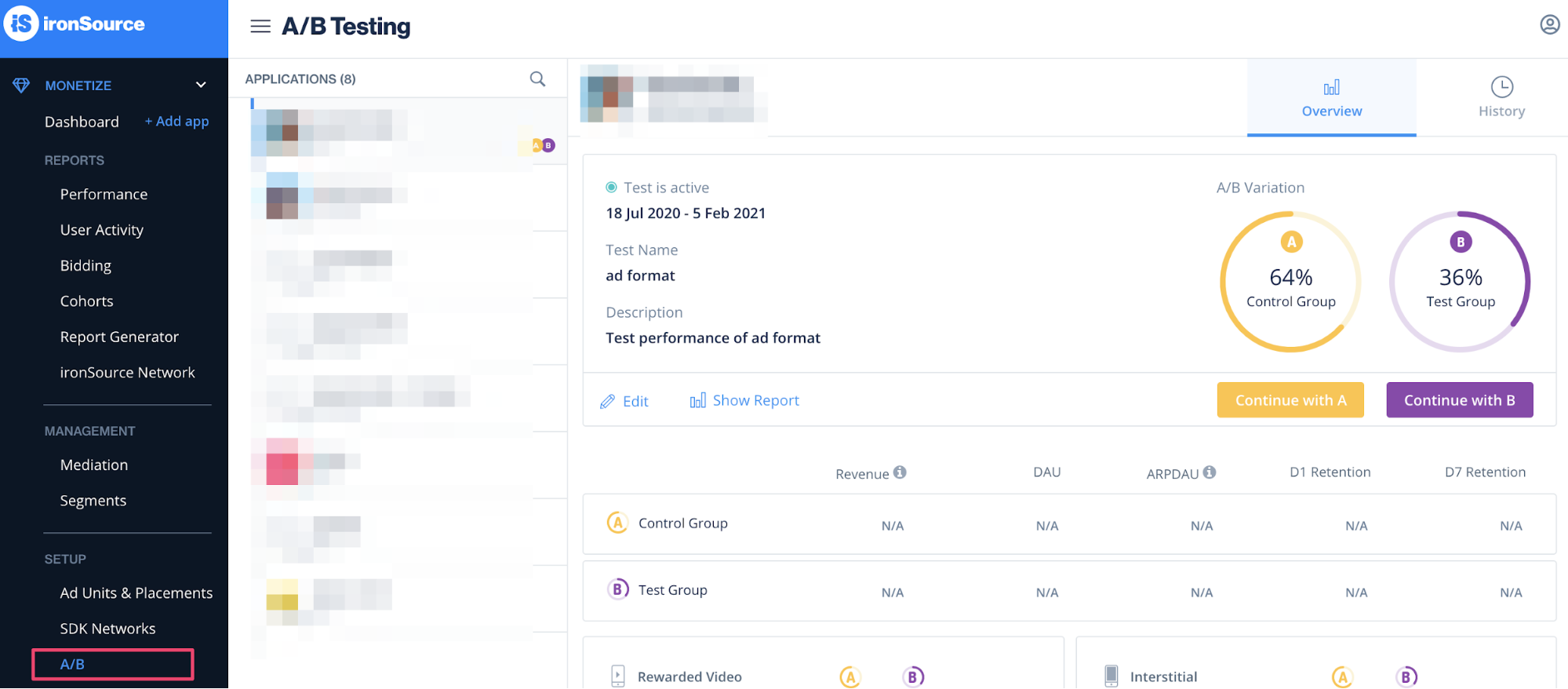Screen dimensions: 1568x689
Task: Click the ARPDAU info icon
Action: (x=1210, y=472)
